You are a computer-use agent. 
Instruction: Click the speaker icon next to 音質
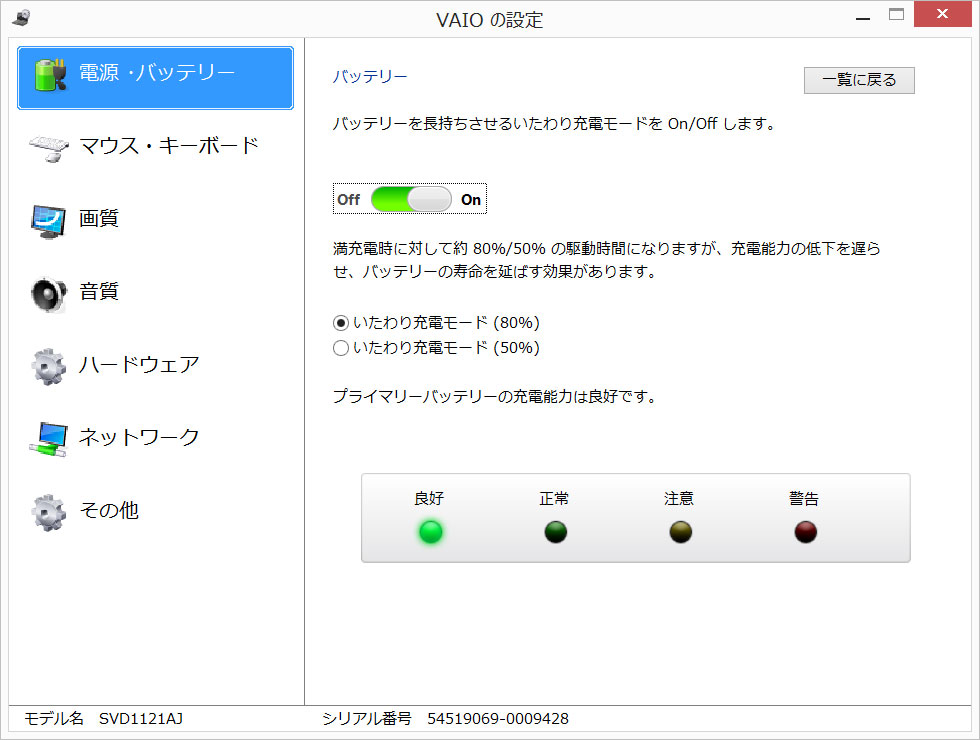[x=48, y=294]
